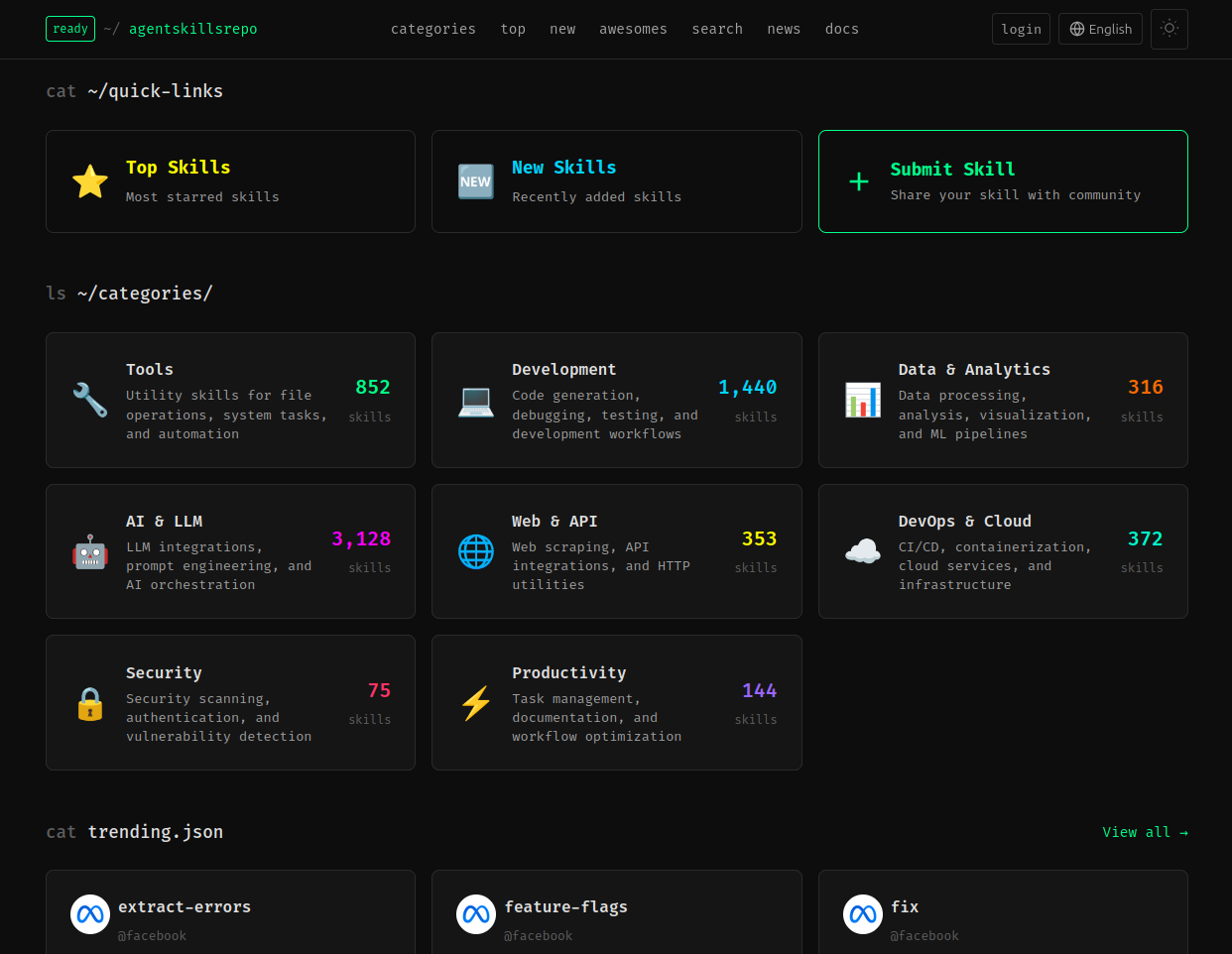This screenshot has height=954, width=1232.
Task: Open the Development category title
Action: tap(564, 369)
